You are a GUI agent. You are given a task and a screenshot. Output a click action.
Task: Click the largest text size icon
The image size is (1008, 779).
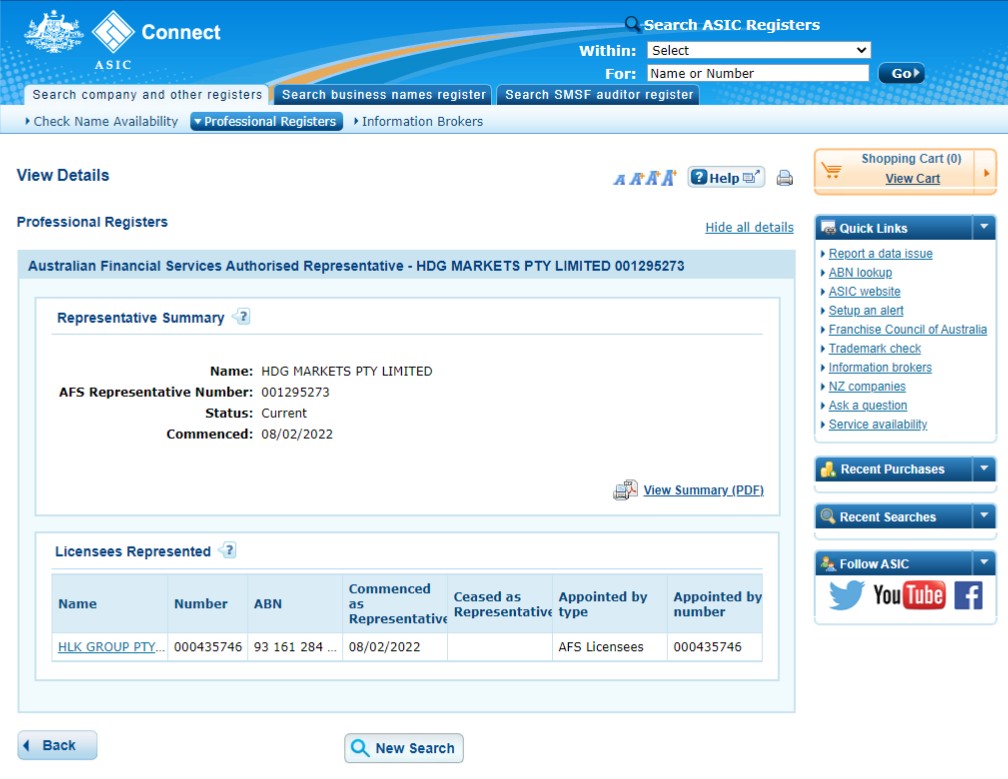pyautogui.click(x=669, y=178)
